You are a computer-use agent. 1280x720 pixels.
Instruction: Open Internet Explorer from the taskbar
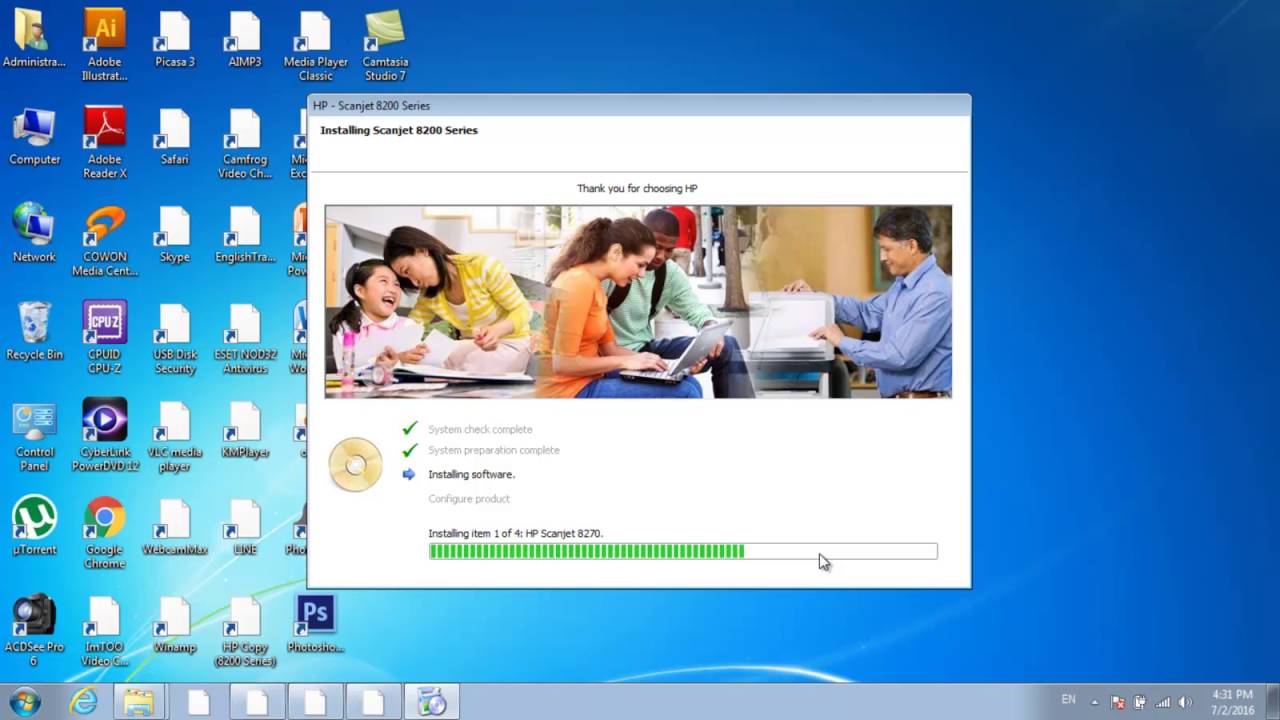84,702
